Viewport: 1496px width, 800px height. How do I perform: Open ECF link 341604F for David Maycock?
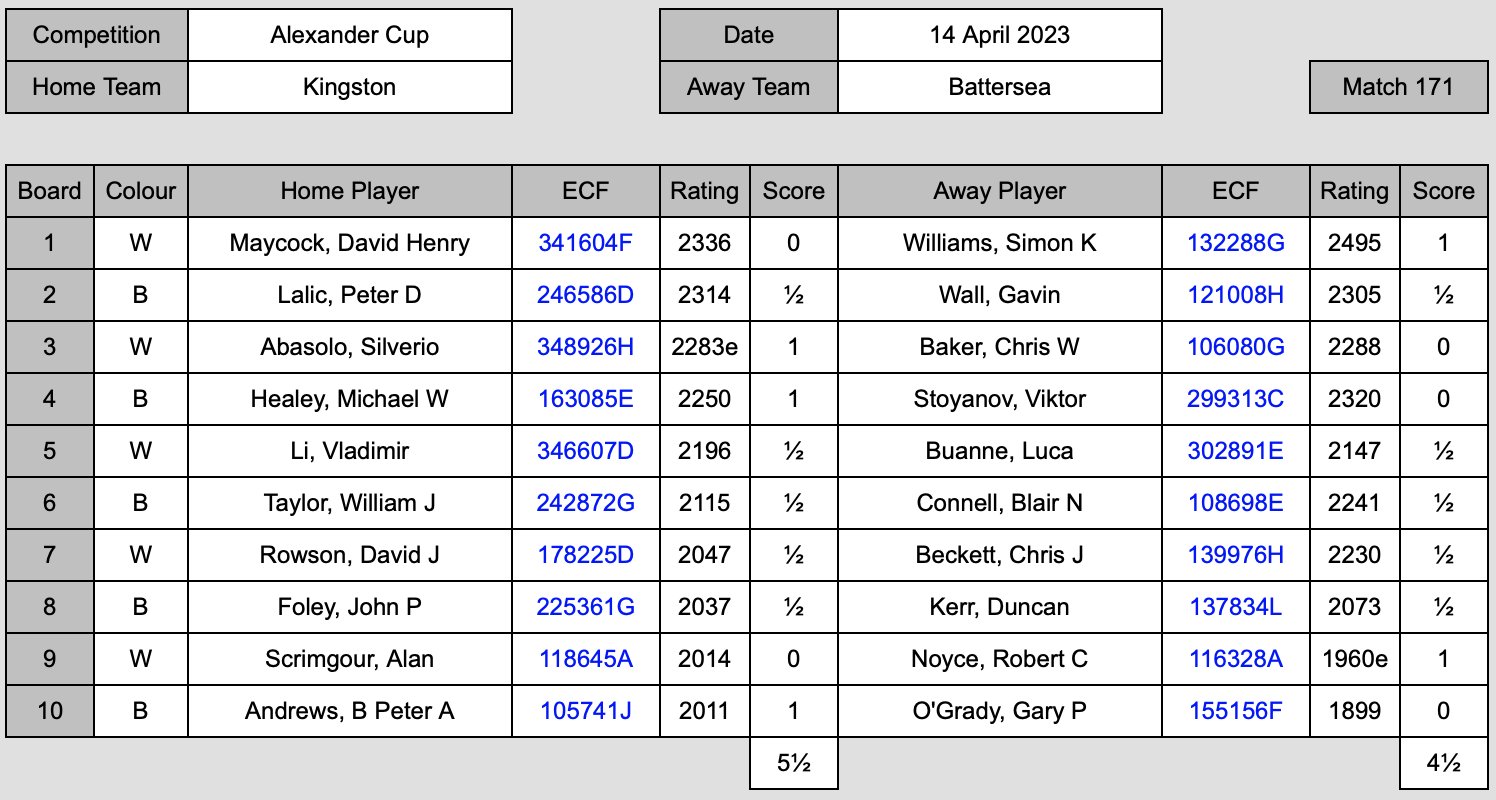(x=585, y=243)
